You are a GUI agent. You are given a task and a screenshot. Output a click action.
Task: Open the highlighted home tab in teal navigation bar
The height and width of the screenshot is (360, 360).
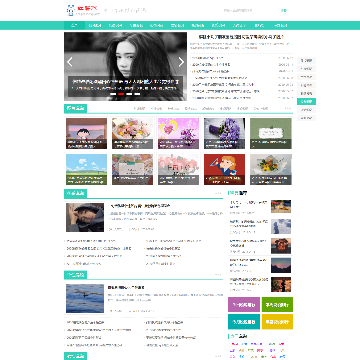[x=74, y=25]
